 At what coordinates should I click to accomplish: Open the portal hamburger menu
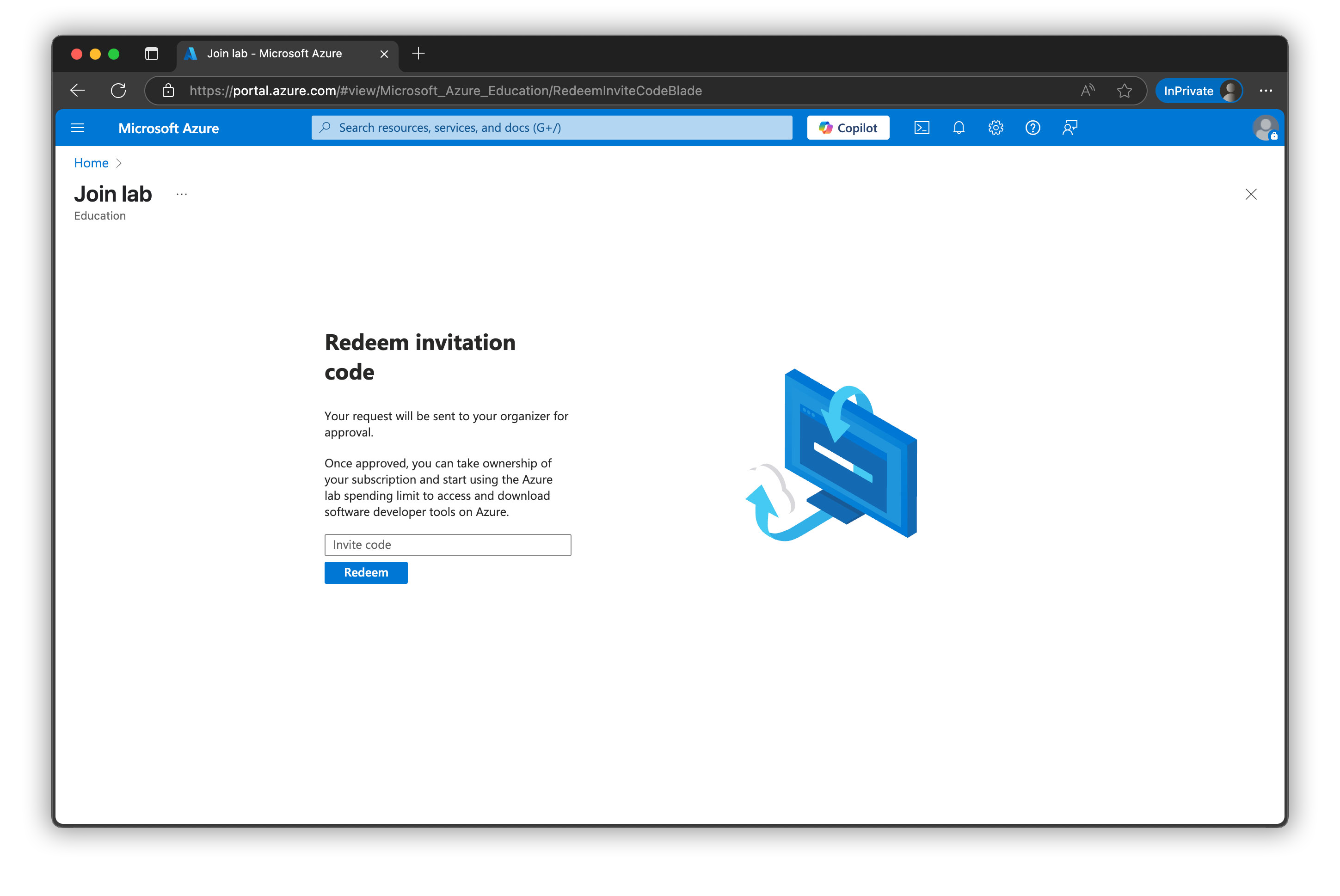point(78,128)
